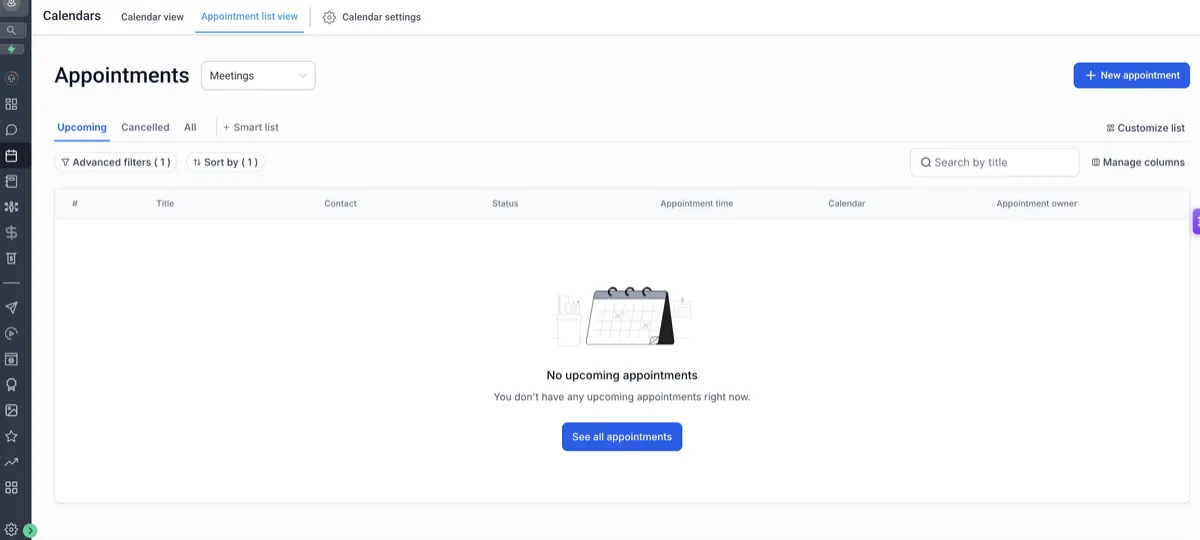
Task: Click the Appointment owner column header
Action: (1036, 204)
